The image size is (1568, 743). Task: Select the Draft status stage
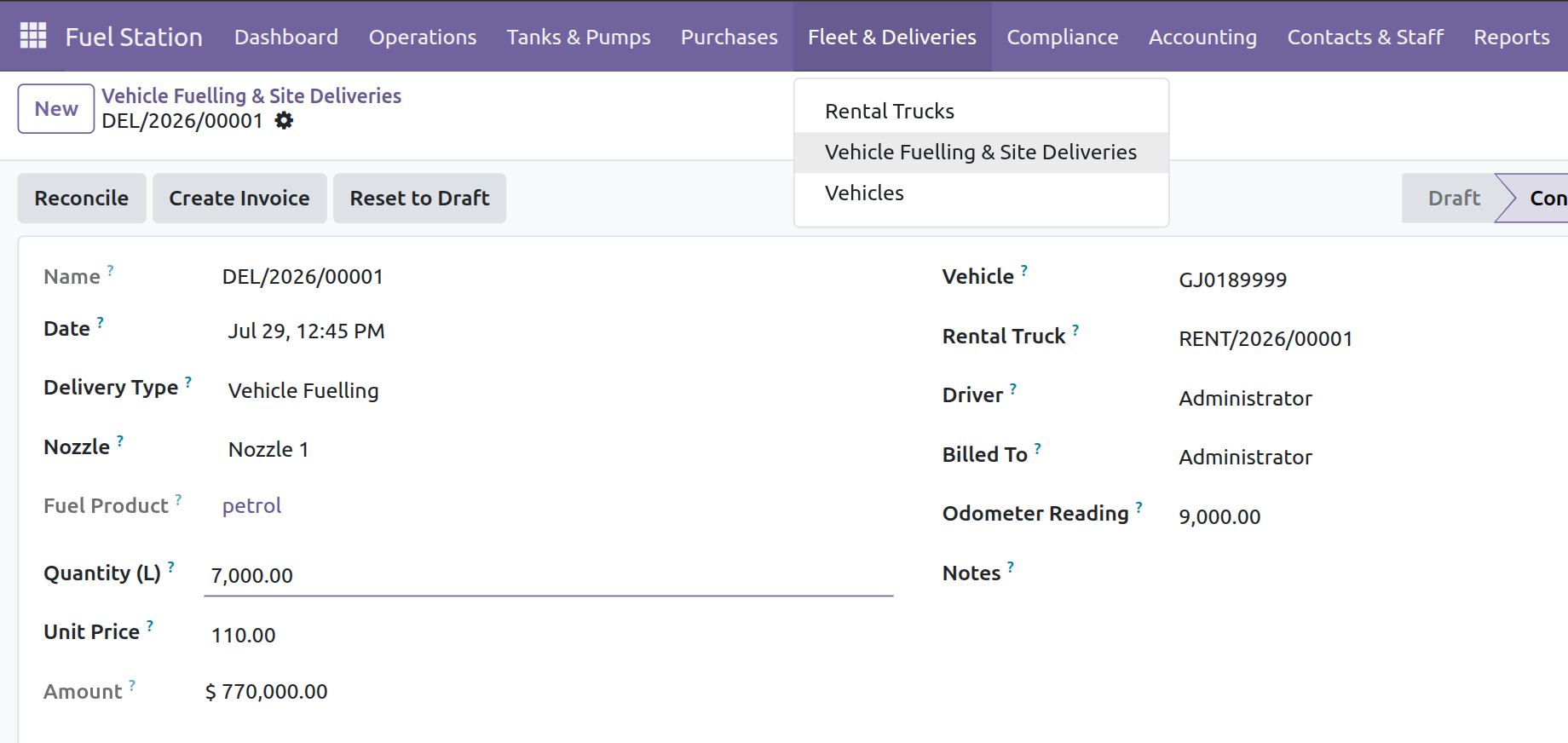point(1453,199)
